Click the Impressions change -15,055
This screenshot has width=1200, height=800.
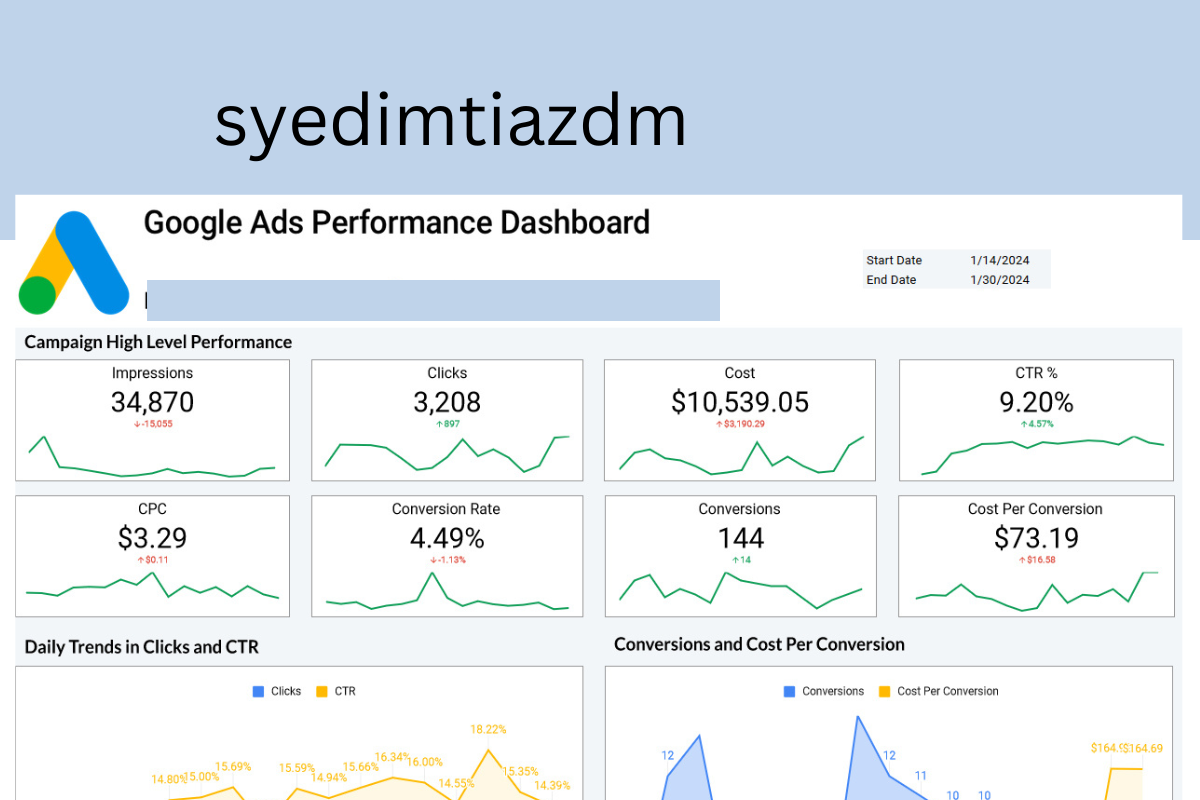pyautogui.click(x=153, y=424)
